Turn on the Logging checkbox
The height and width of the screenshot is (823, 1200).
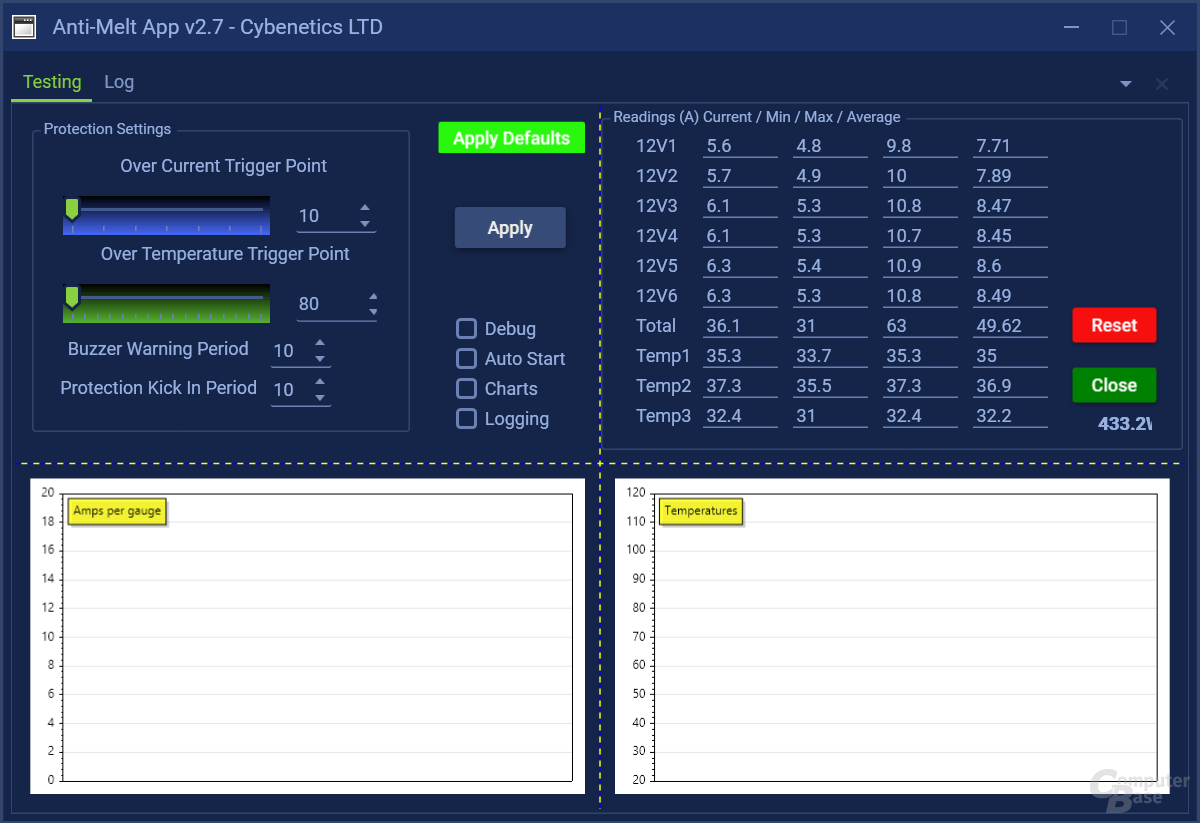pyautogui.click(x=466, y=419)
